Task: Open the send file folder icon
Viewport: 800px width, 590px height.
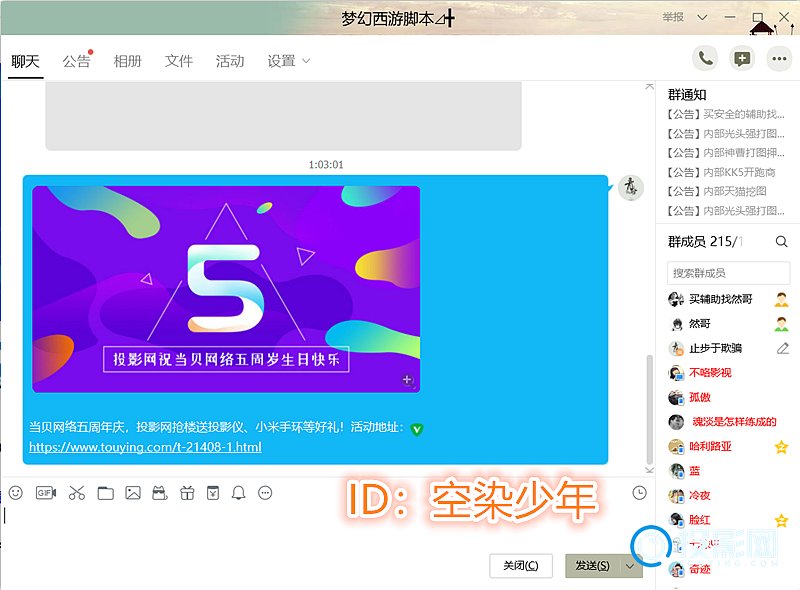Action: [x=106, y=493]
